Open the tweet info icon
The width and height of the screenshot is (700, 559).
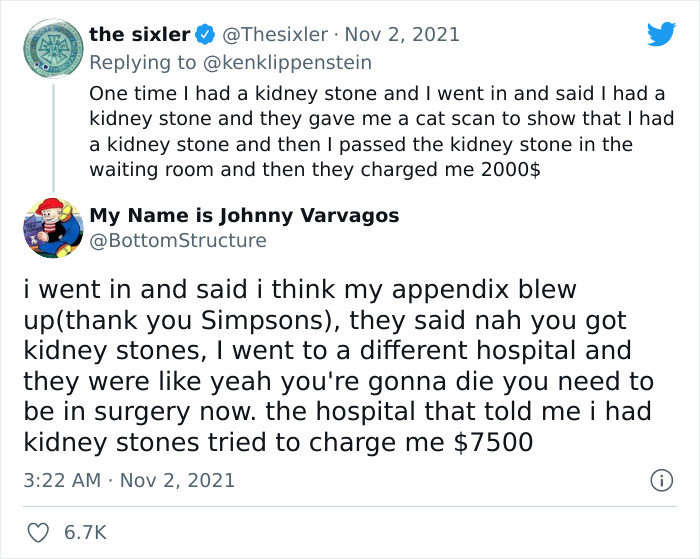pos(661,480)
